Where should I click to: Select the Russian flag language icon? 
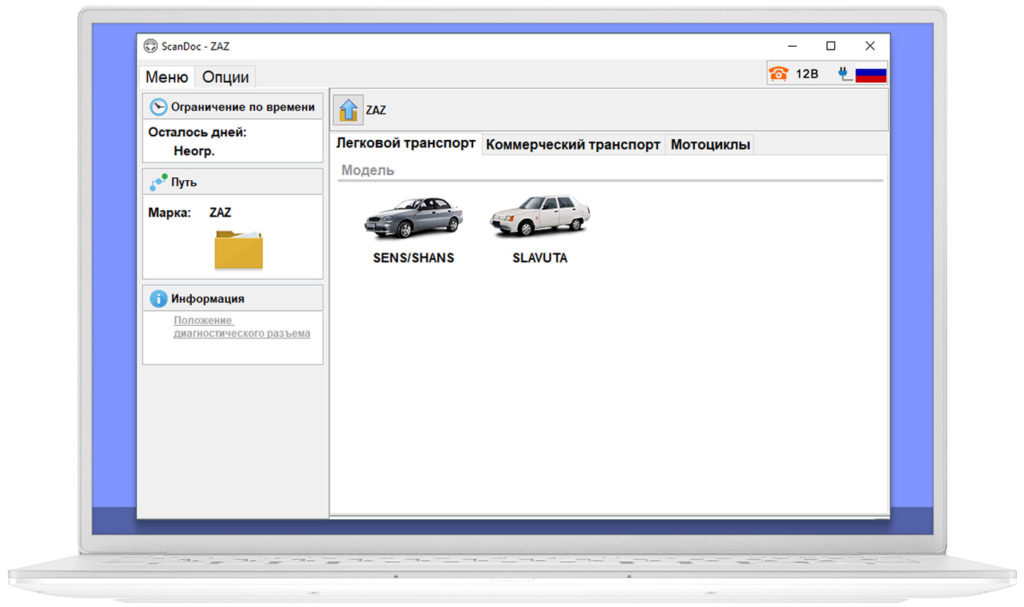click(871, 74)
